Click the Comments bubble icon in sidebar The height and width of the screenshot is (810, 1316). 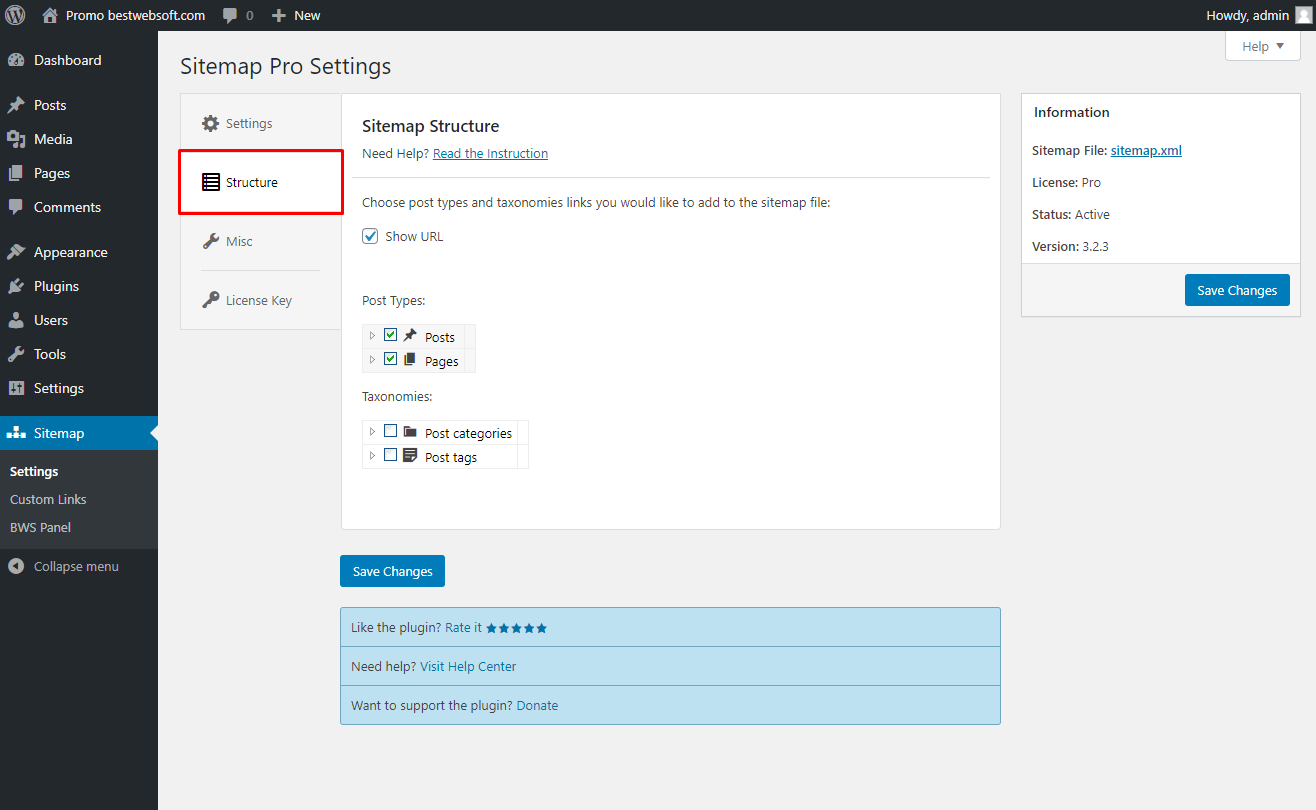16,207
